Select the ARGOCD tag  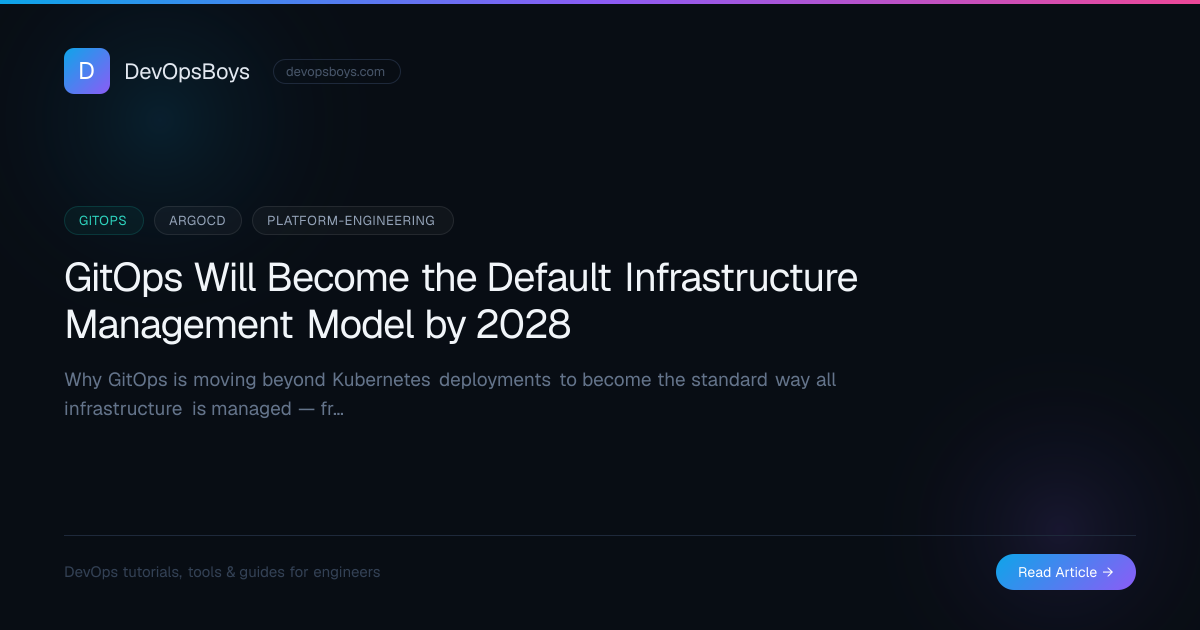[198, 220]
